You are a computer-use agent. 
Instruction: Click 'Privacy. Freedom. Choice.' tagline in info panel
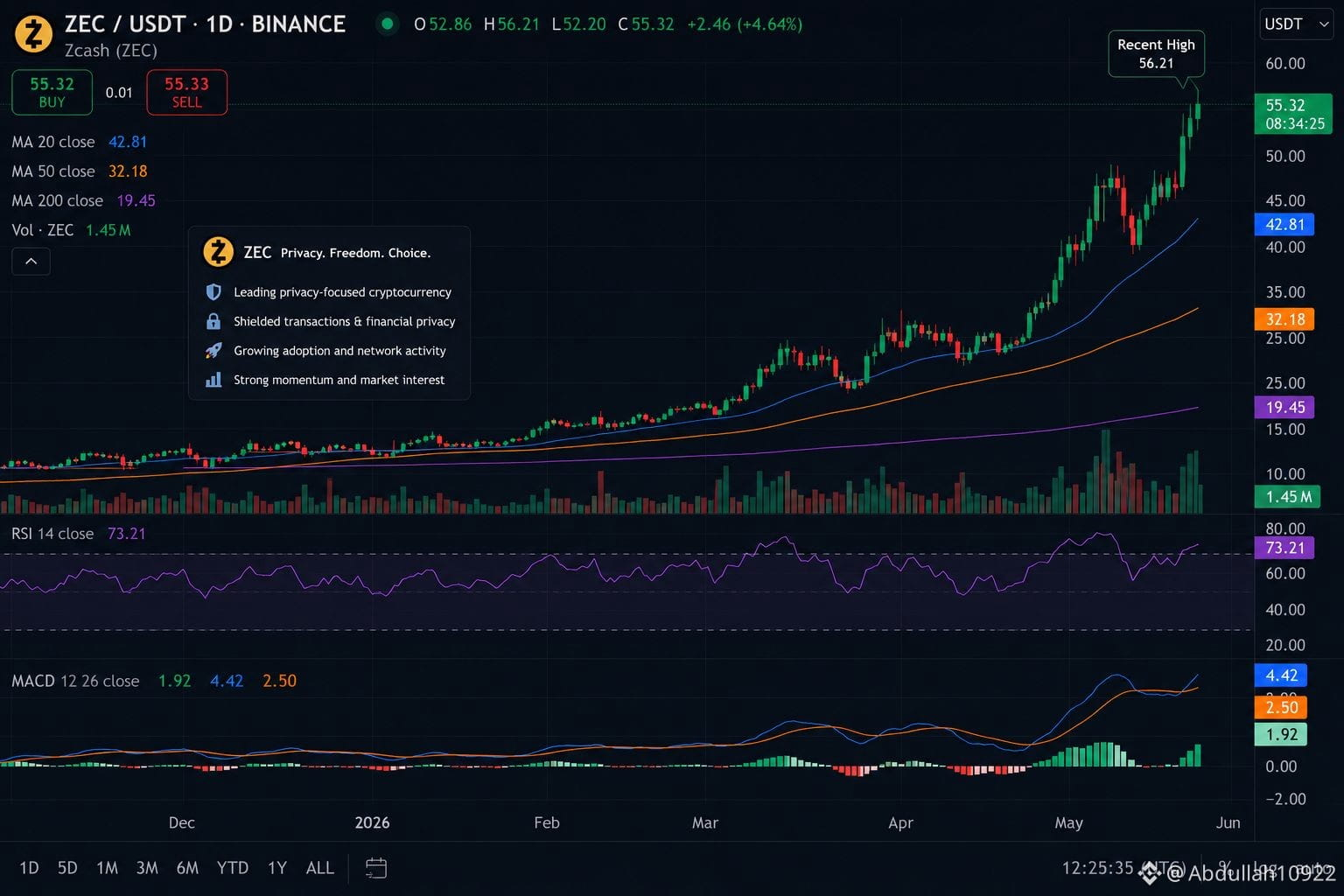pos(355,253)
